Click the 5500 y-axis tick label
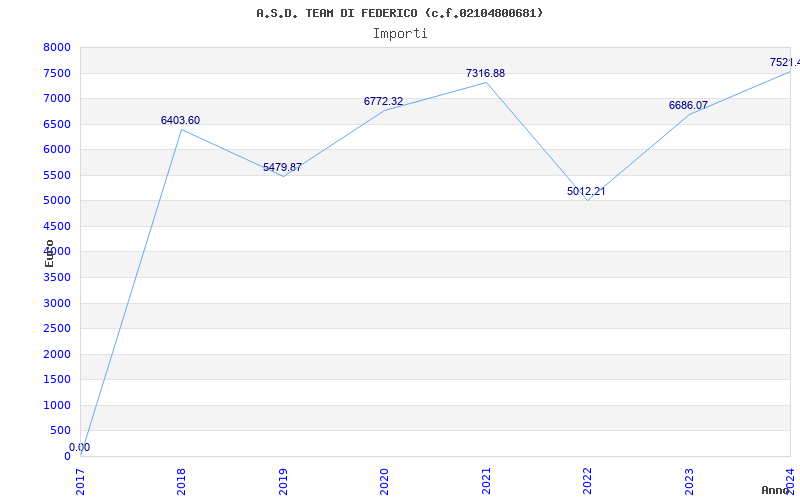The width and height of the screenshot is (800, 500). click(x=57, y=176)
